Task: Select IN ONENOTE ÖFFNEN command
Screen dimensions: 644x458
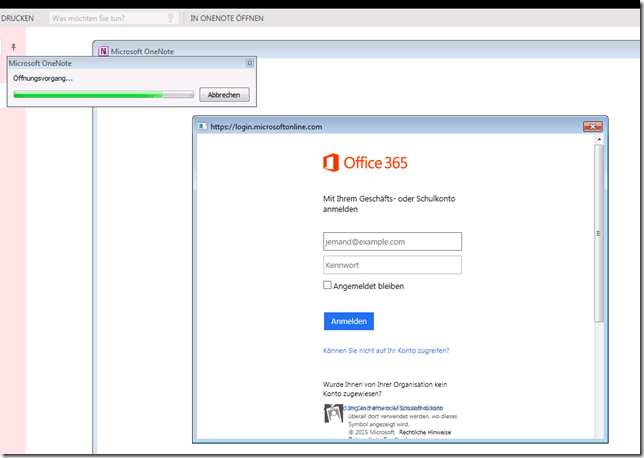Action: tap(228, 18)
